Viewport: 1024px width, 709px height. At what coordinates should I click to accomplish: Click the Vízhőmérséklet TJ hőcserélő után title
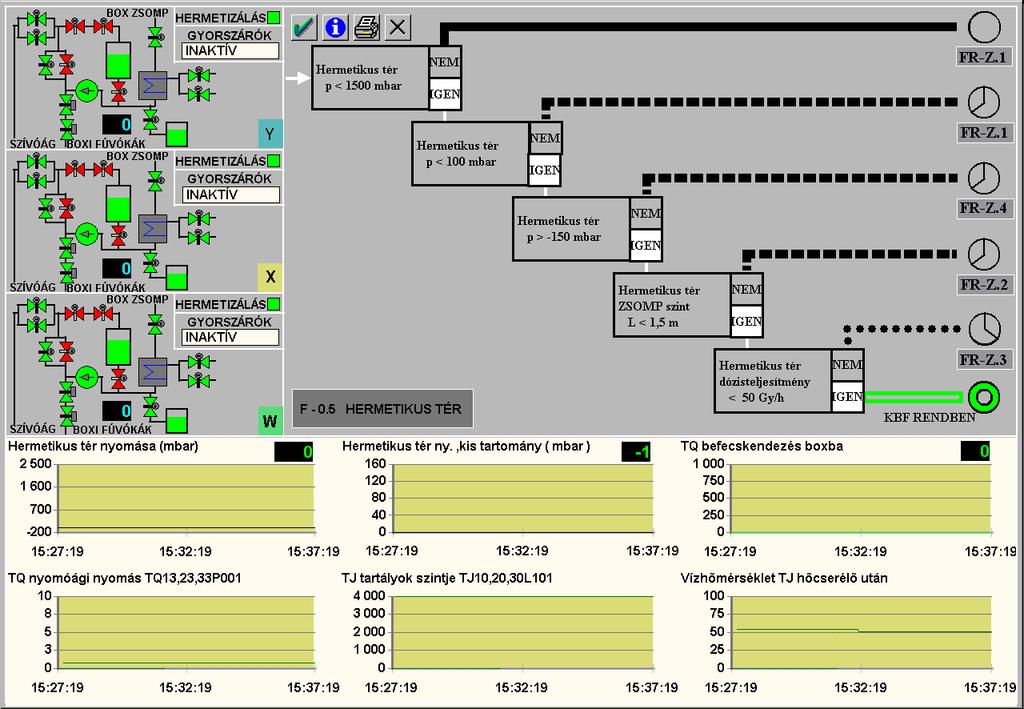point(784,578)
